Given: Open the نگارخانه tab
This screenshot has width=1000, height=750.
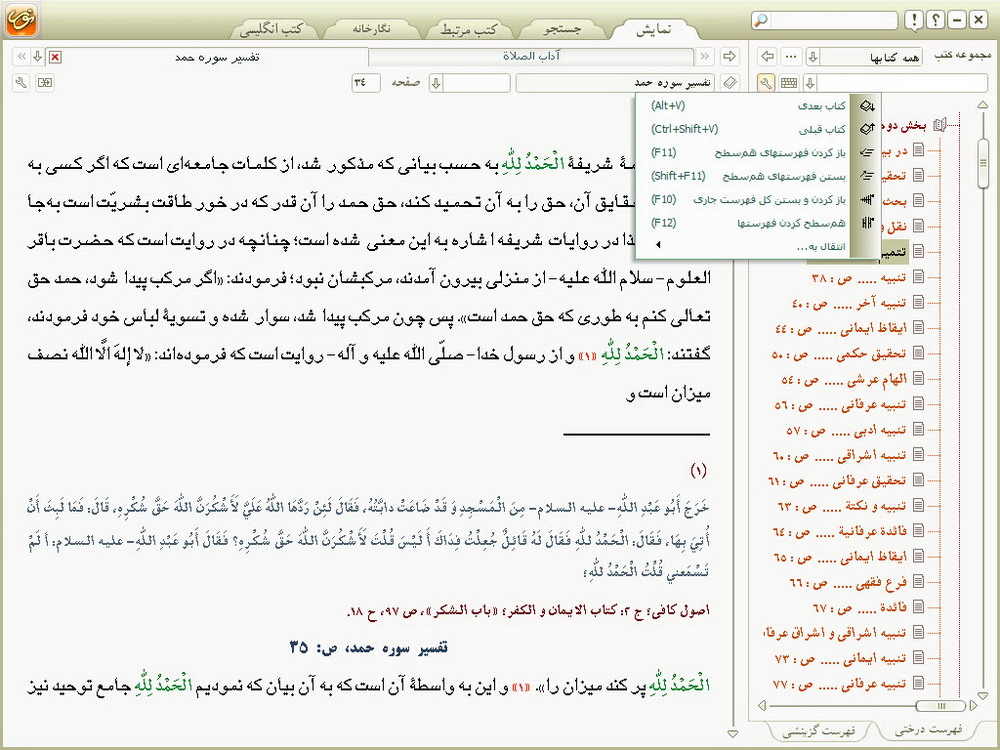Looking at the screenshot, I should tap(372, 29).
